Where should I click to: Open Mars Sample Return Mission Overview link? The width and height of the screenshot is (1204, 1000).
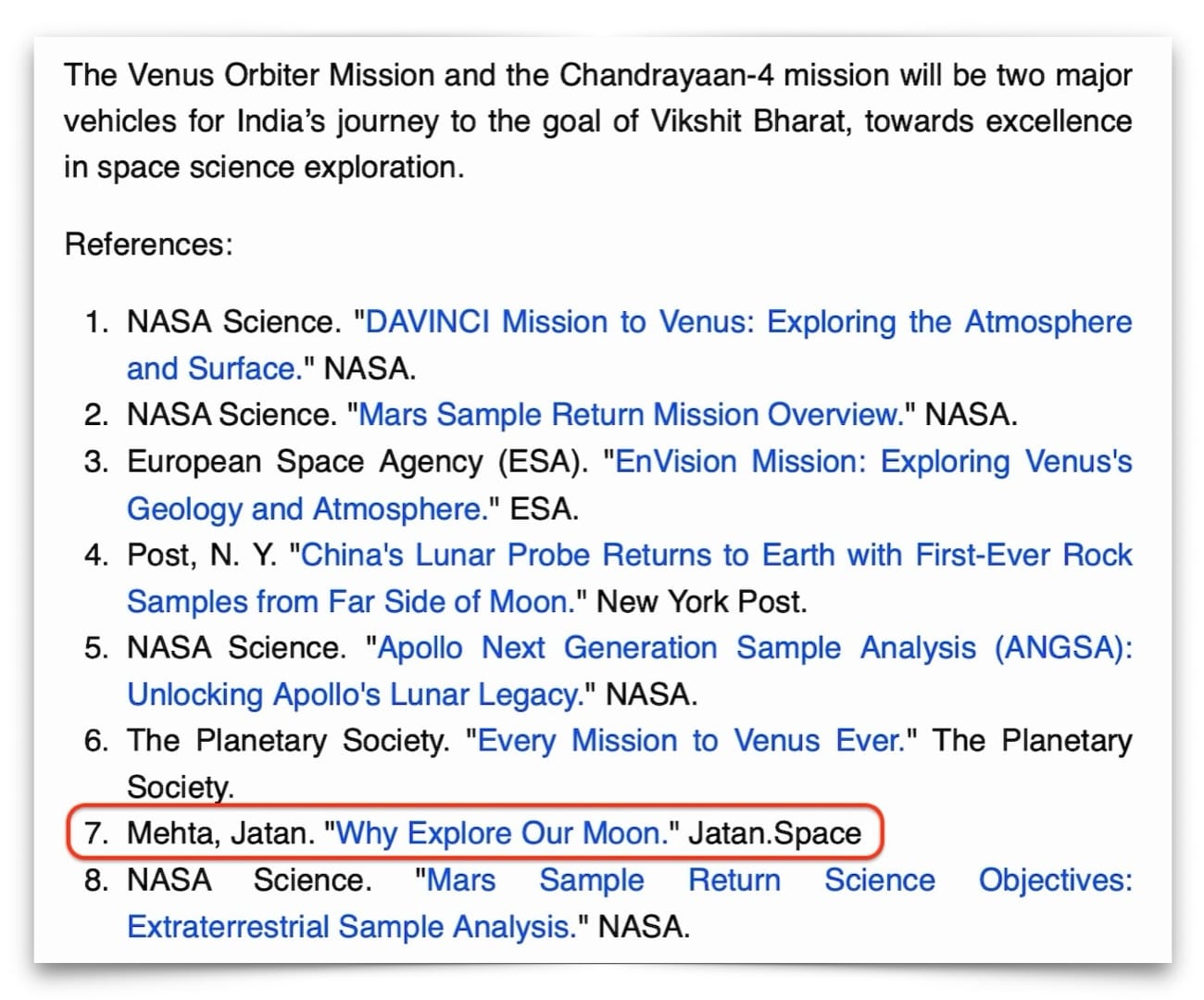631,415
